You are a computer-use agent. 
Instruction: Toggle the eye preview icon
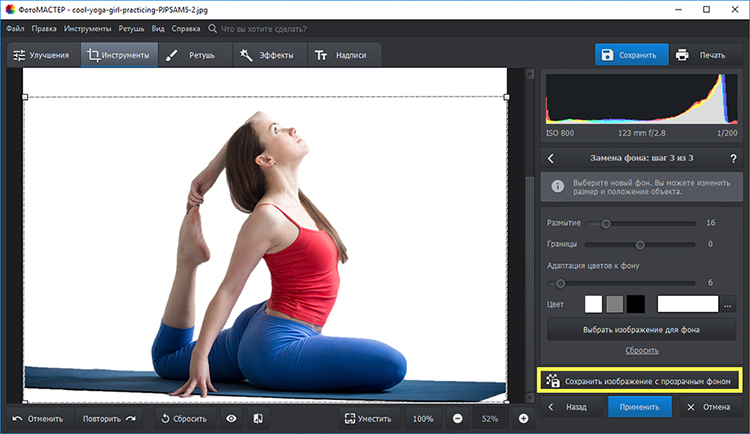[x=231, y=418]
